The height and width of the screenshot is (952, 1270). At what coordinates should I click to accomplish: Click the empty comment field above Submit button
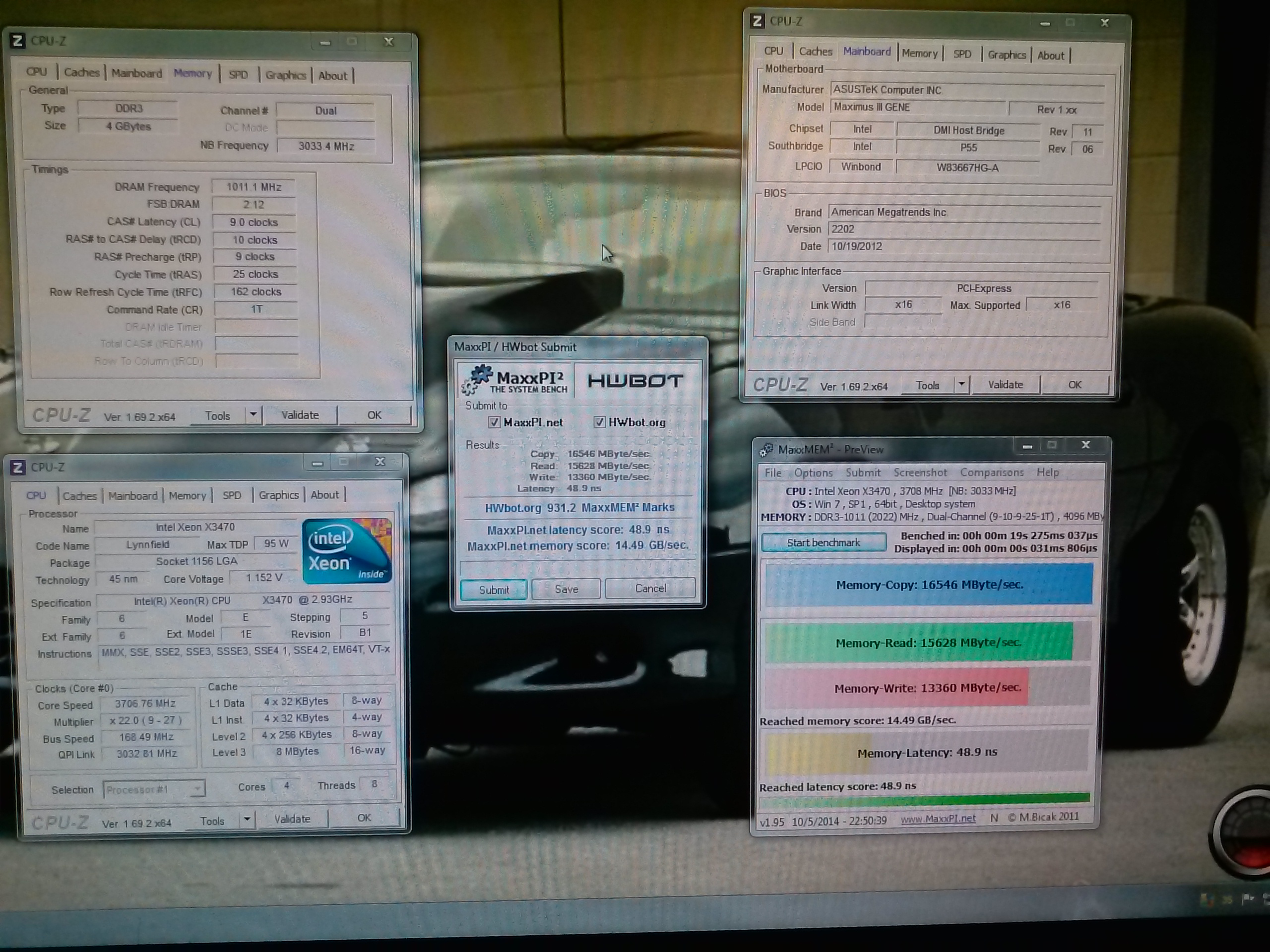point(577,568)
